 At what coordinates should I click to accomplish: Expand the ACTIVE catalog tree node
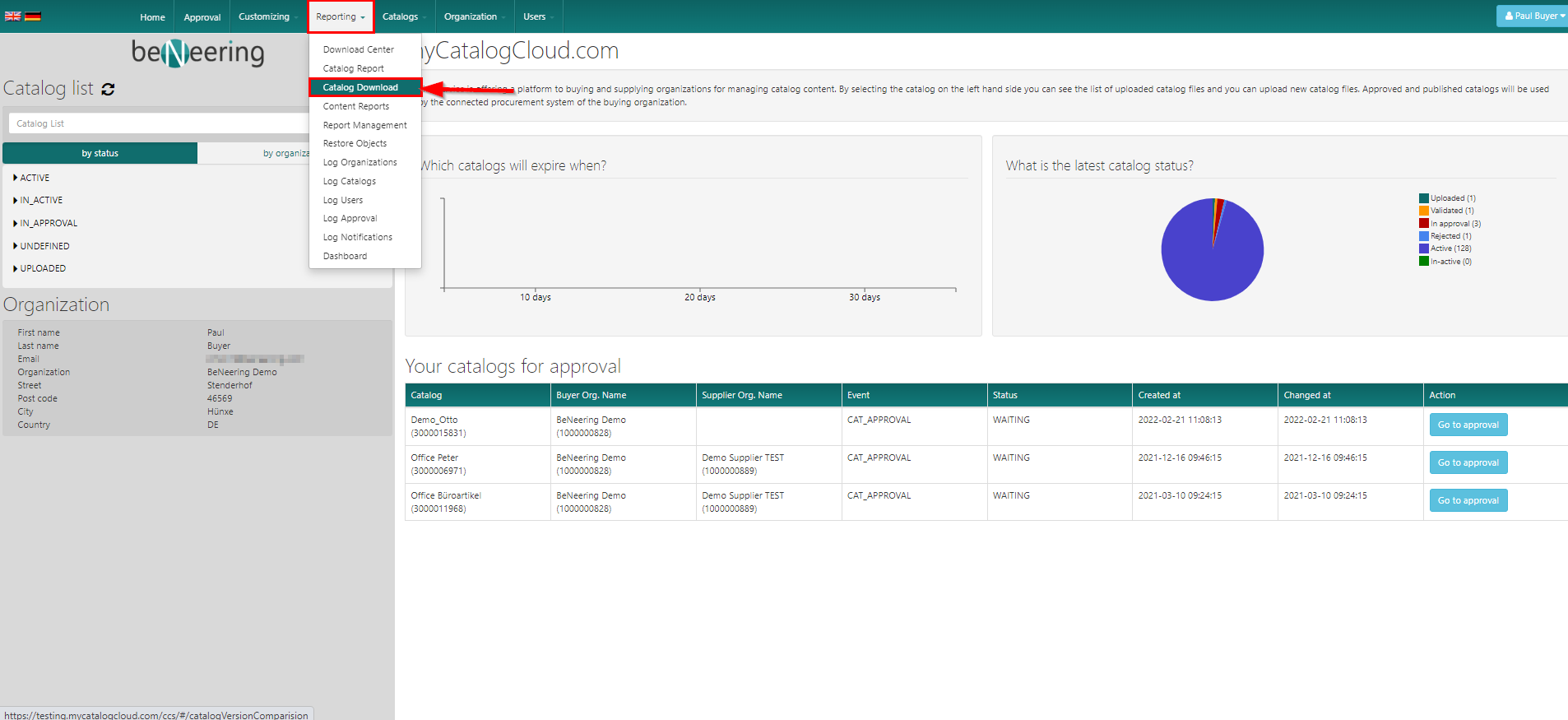point(16,178)
